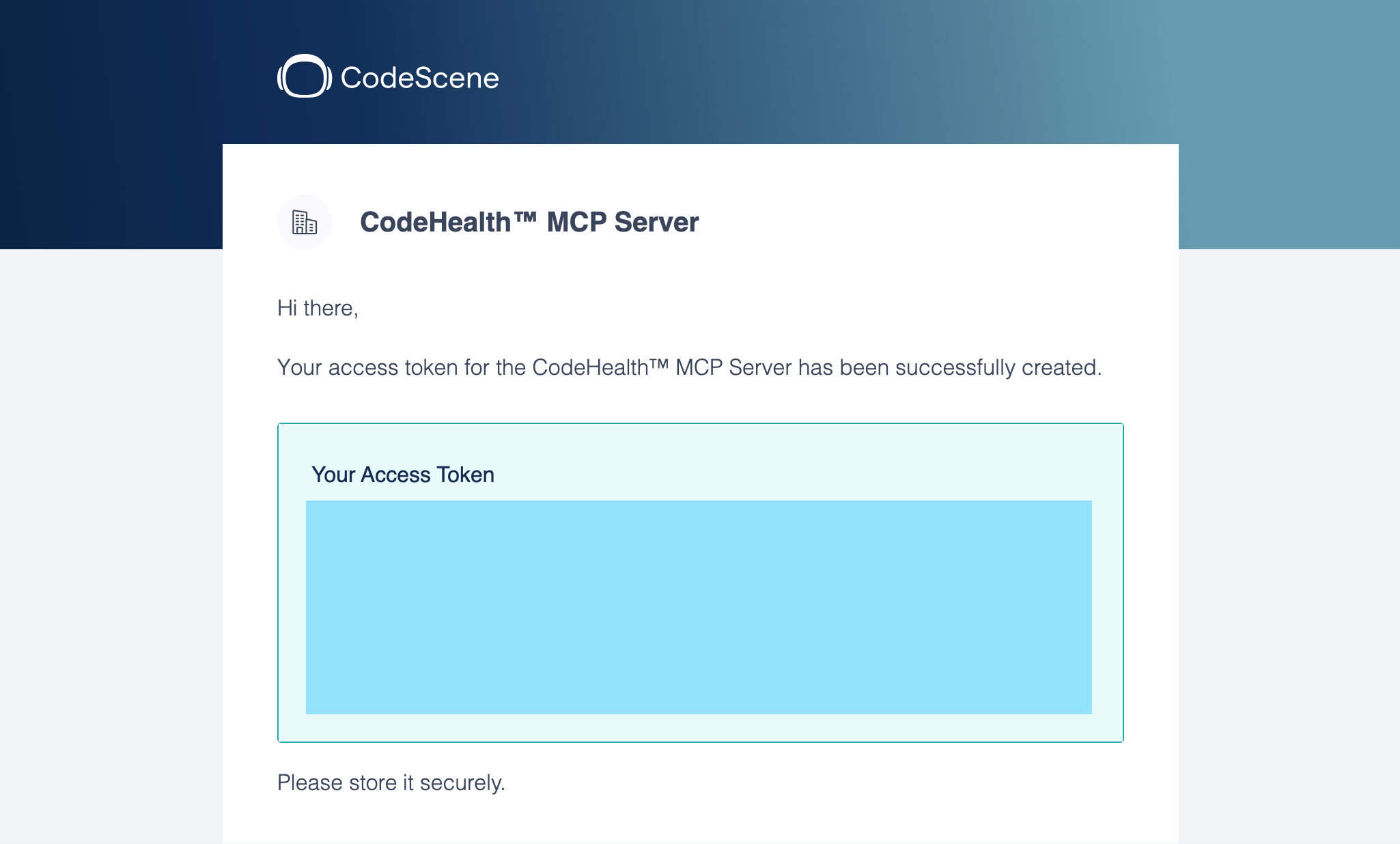The height and width of the screenshot is (844, 1400).
Task: Select the office building icon
Action: pos(305,222)
